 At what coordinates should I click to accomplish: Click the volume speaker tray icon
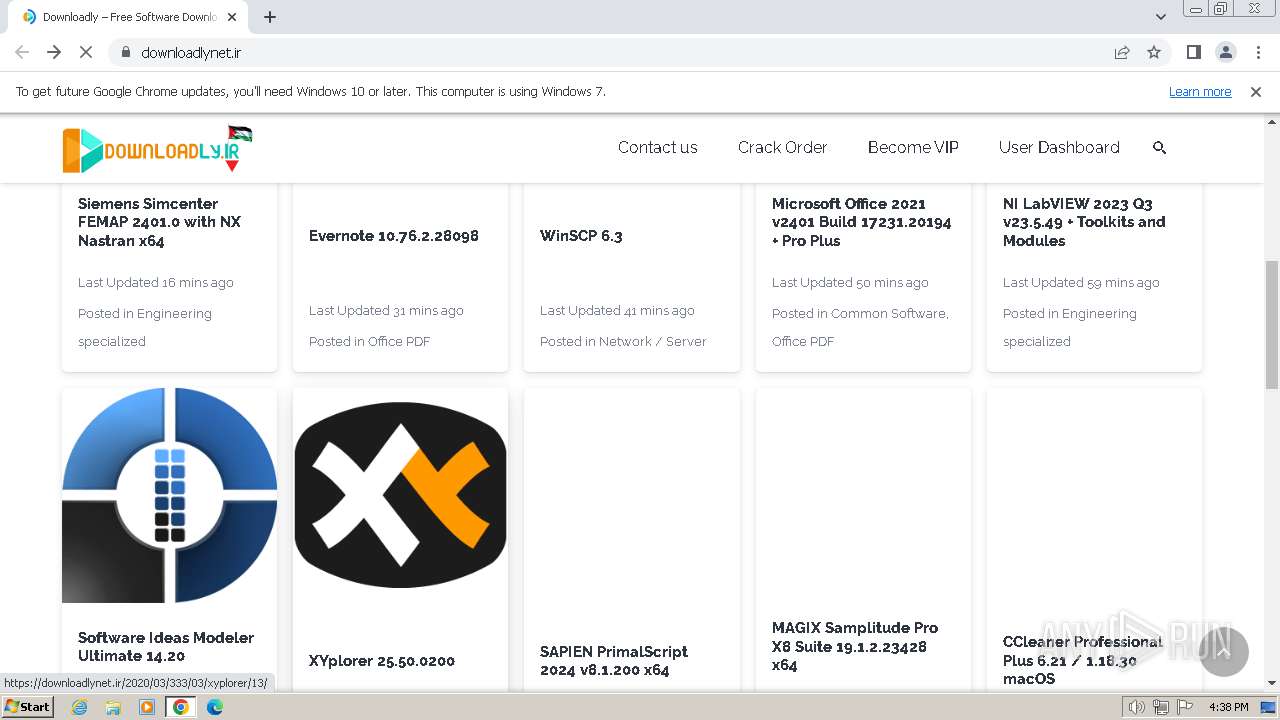tap(1137, 707)
